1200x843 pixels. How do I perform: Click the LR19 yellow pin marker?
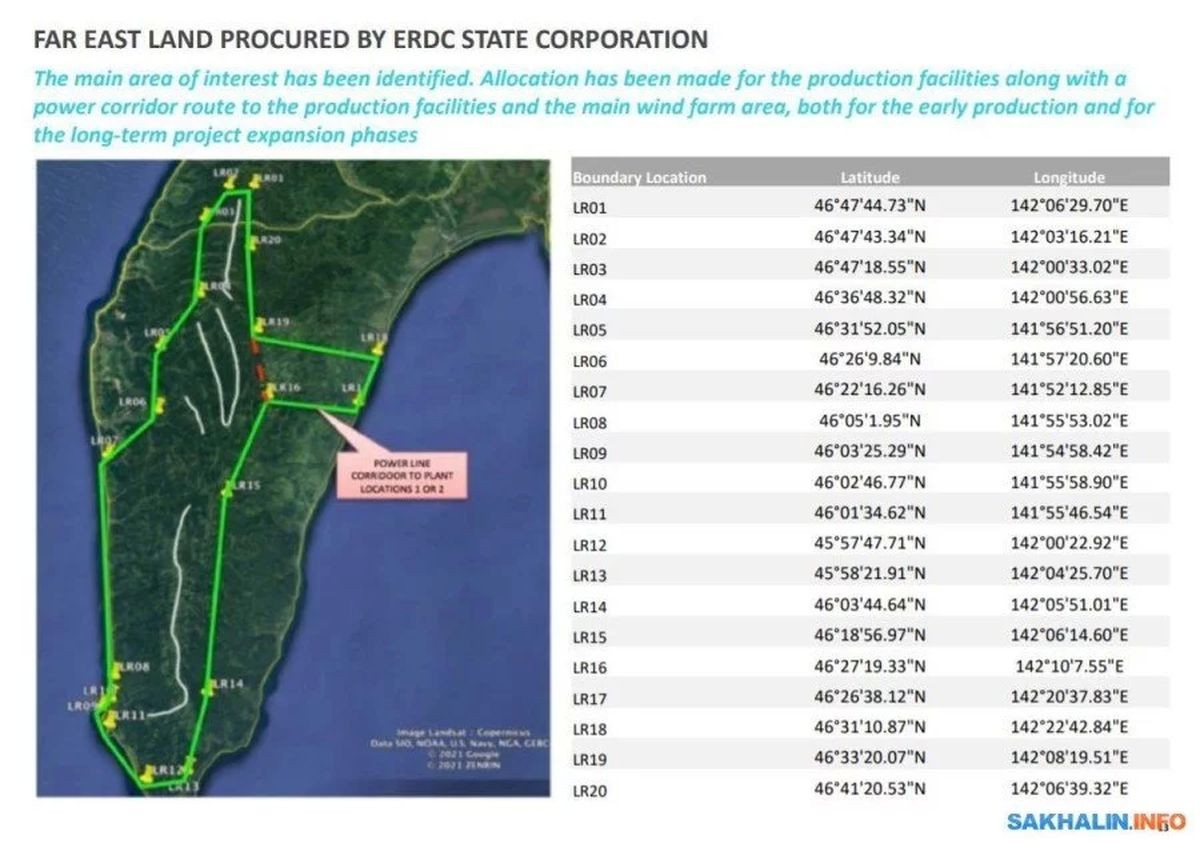[260, 324]
